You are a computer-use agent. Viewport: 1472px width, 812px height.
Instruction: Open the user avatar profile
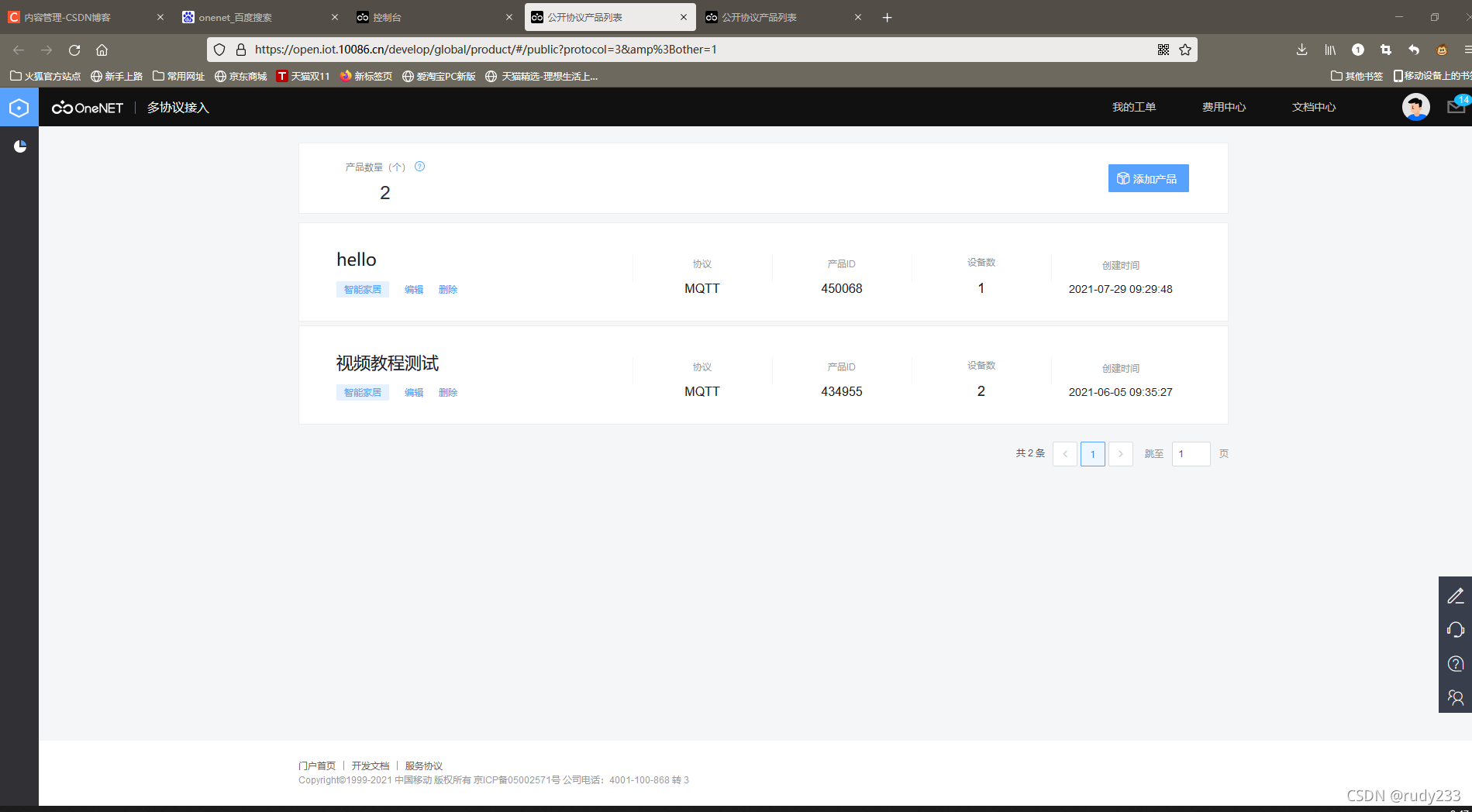1415,107
